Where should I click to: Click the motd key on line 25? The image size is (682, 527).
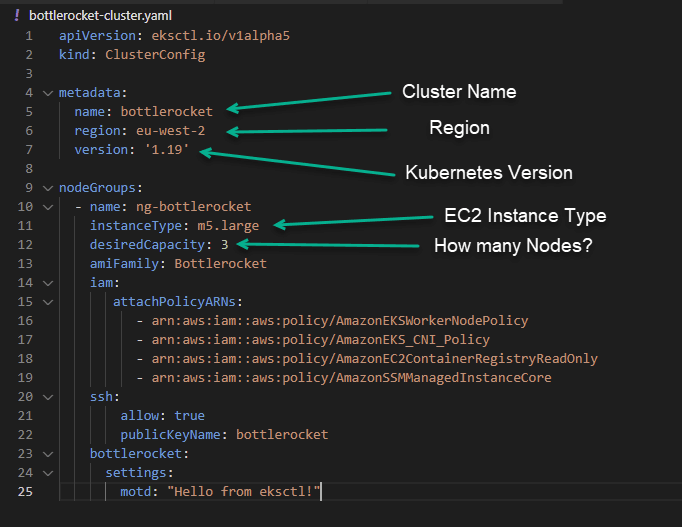click(x=136, y=492)
